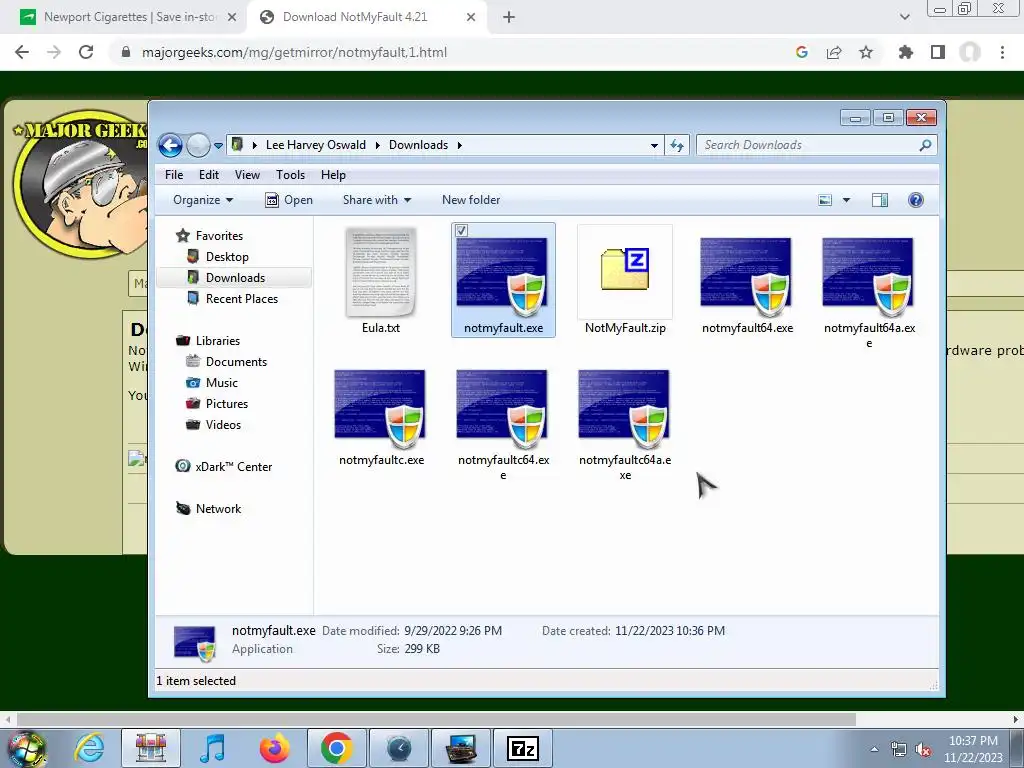Viewport: 1024px width, 768px height.
Task: Click the Explorer Back arrow button
Action: pos(170,145)
